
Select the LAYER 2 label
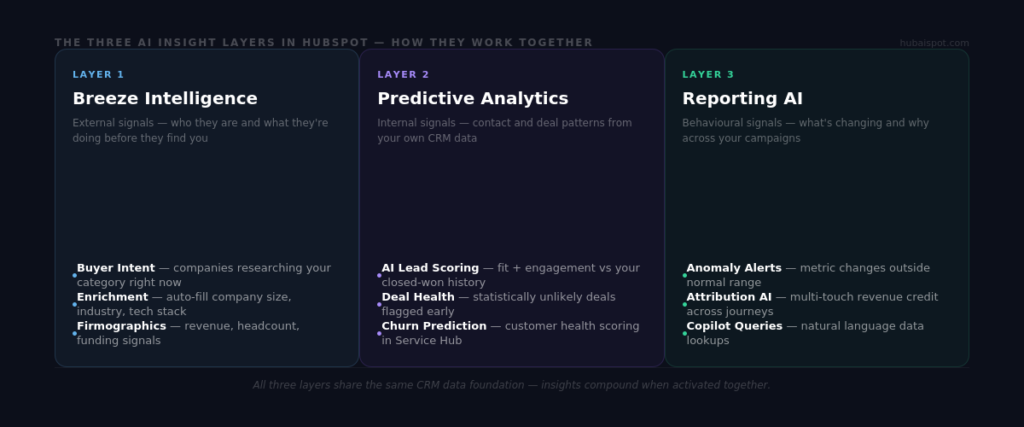pyautogui.click(x=403, y=74)
